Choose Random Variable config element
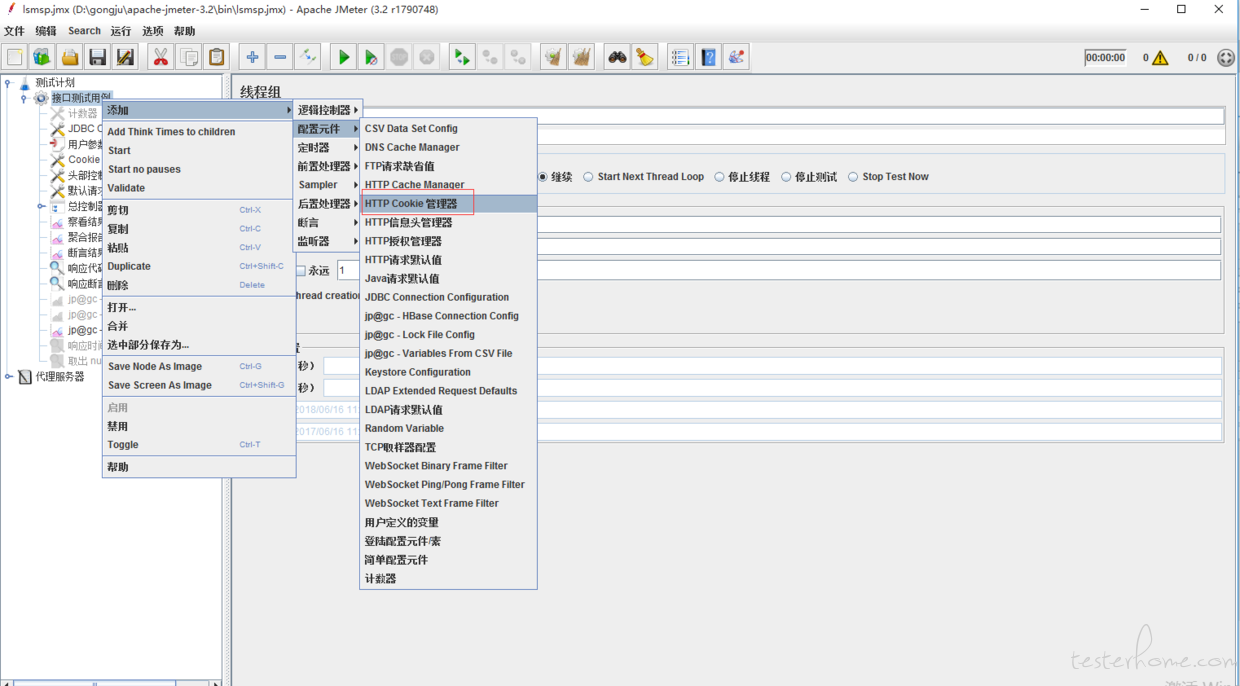Viewport: 1240px width, 686px height. tap(448, 429)
